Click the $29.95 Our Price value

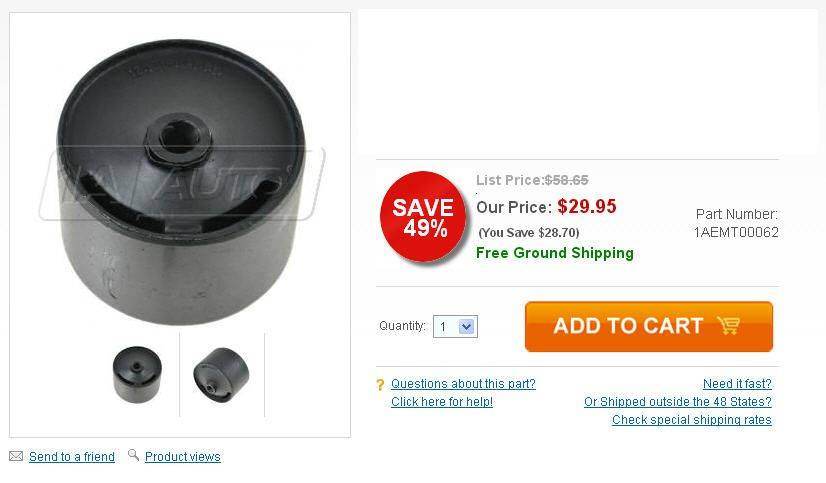(x=587, y=207)
